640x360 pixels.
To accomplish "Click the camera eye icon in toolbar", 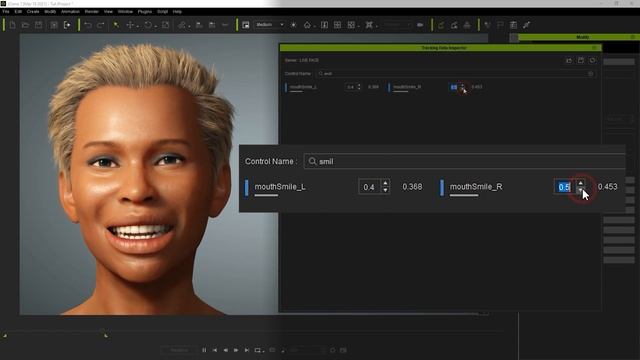I will (420, 25).
